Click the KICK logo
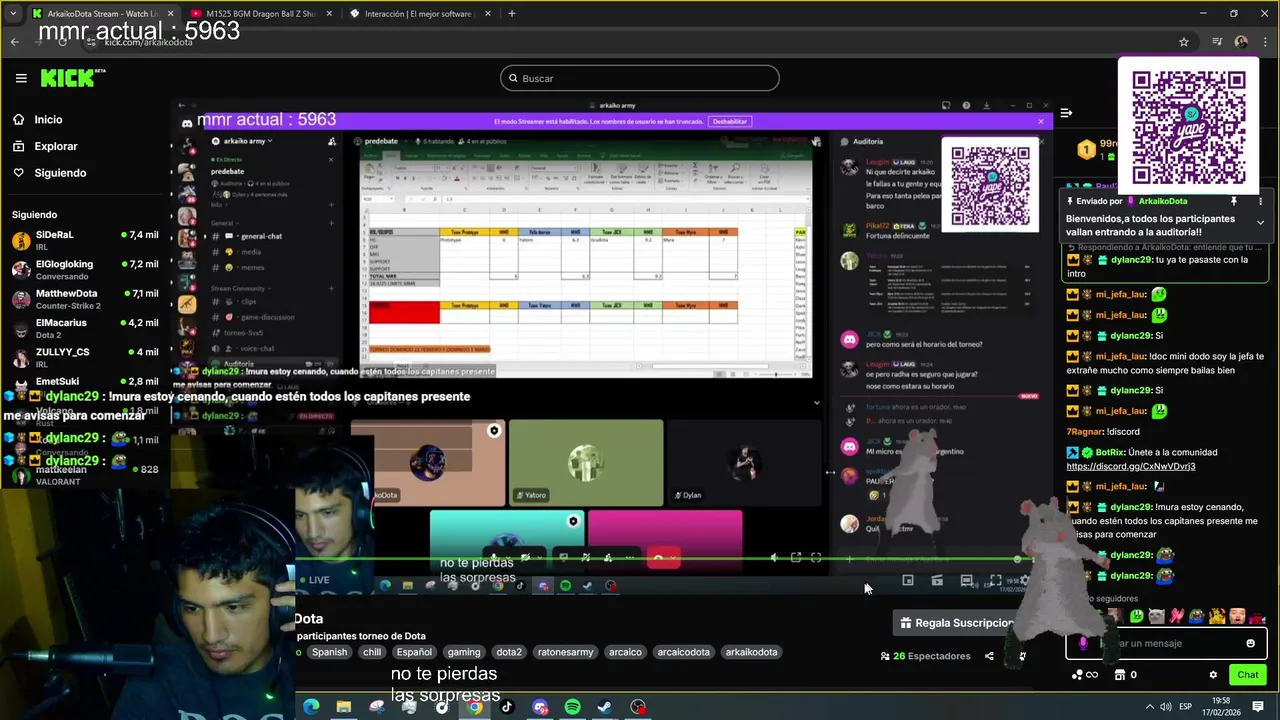Image resolution: width=1280 pixels, height=720 pixels. pos(72,78)
